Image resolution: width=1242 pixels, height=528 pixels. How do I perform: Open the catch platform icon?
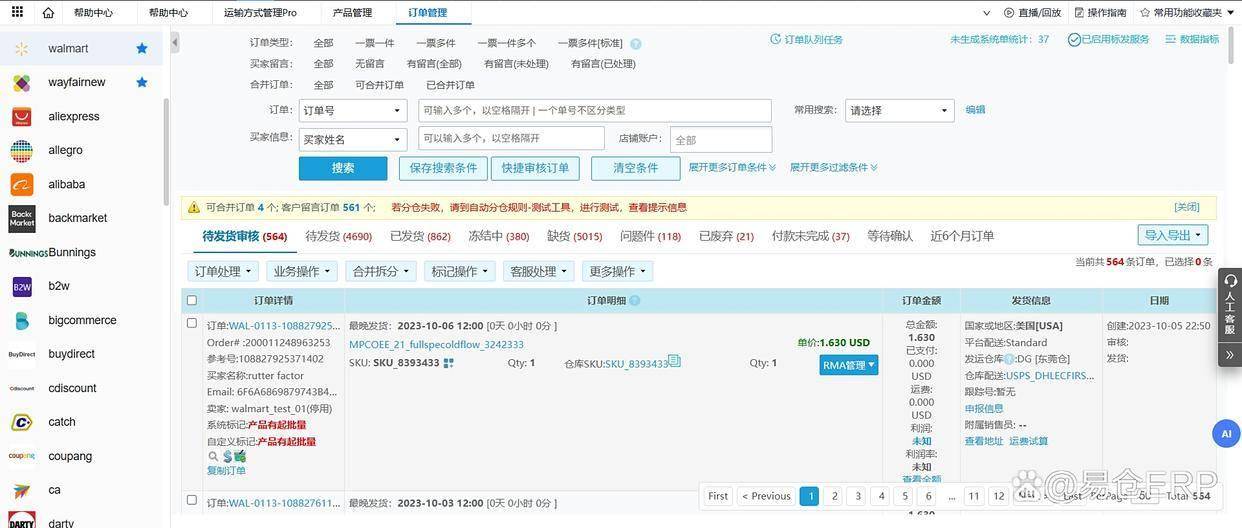21,422
